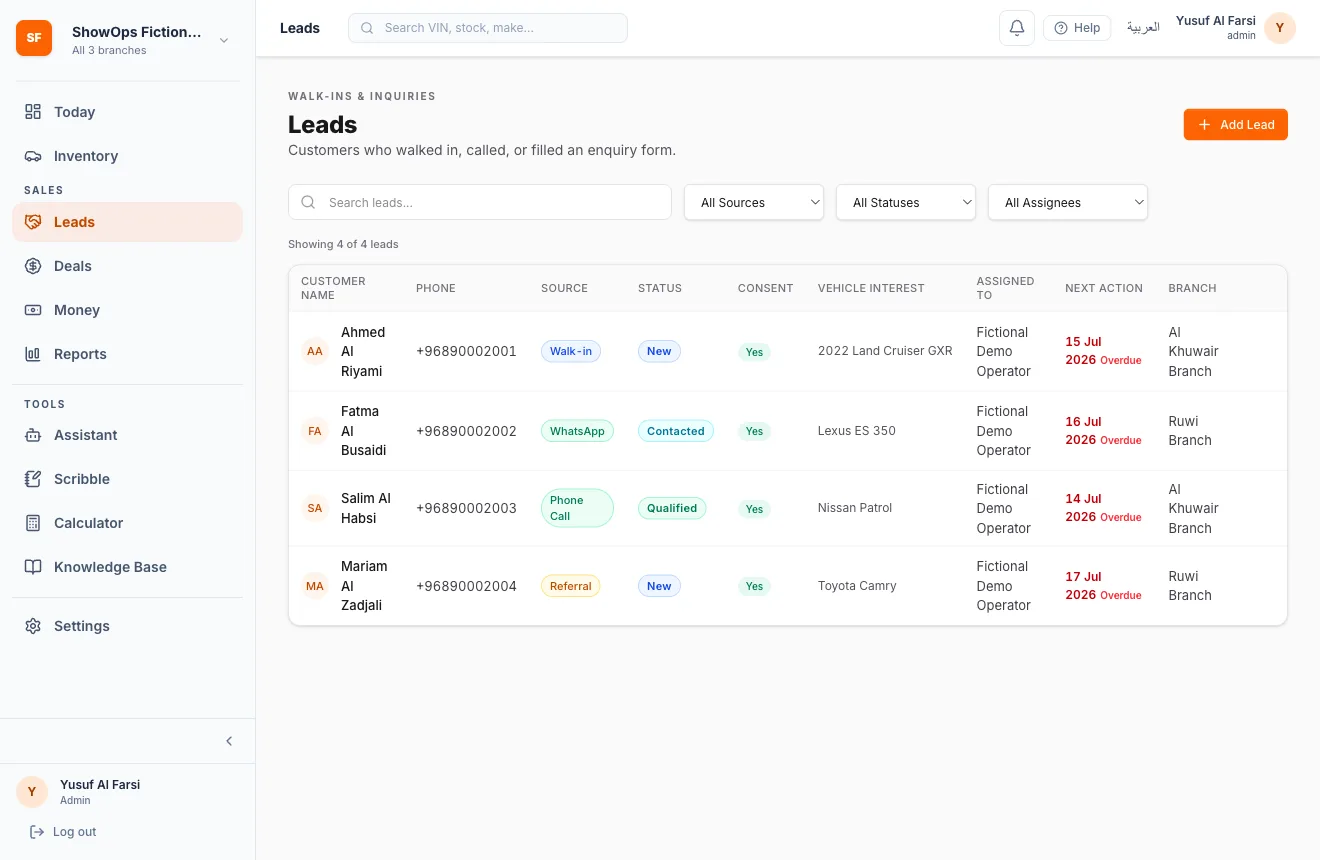Click the Deals dollar icon
Image resolution: width=1320 pixels, height=860 pixels.
tap(33, 266)
